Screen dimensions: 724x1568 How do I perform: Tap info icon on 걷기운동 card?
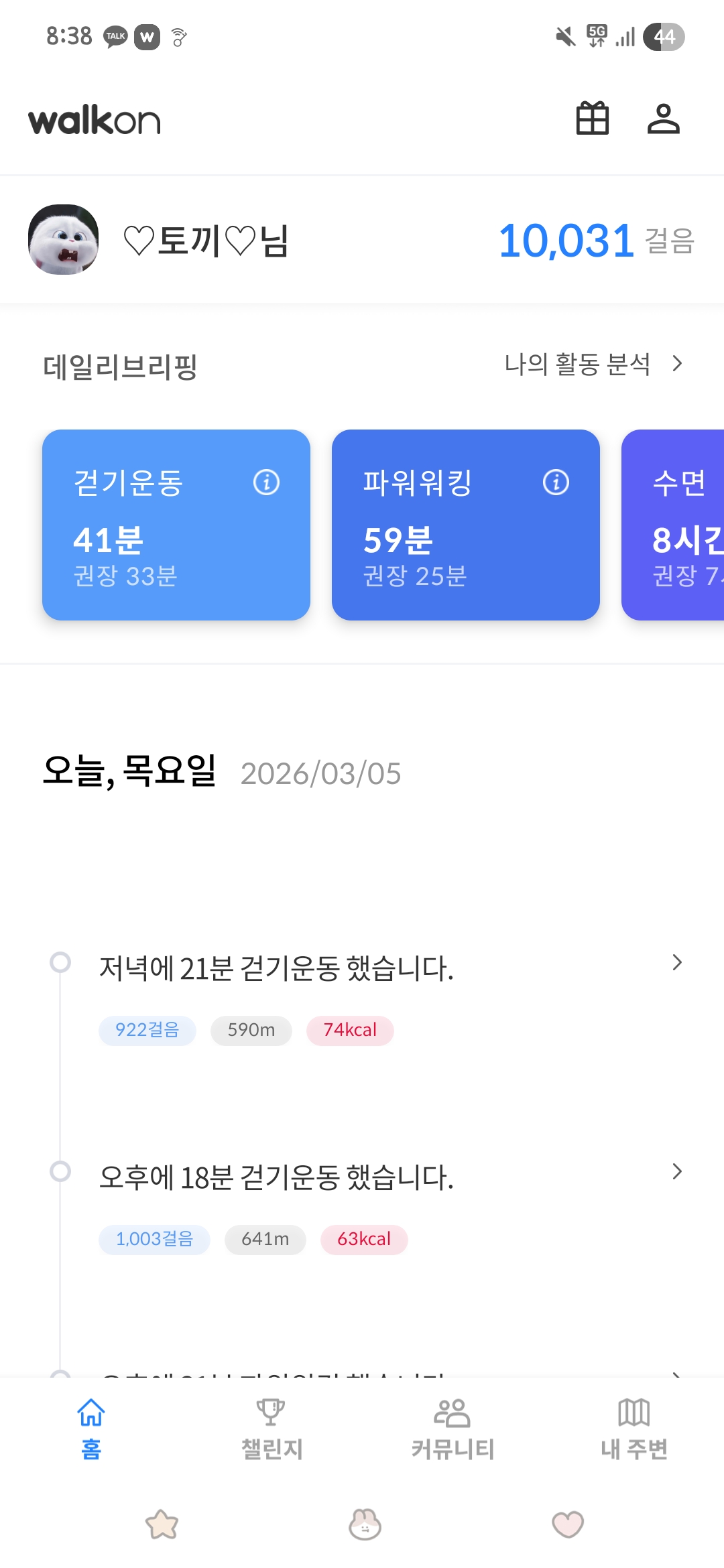266,482
